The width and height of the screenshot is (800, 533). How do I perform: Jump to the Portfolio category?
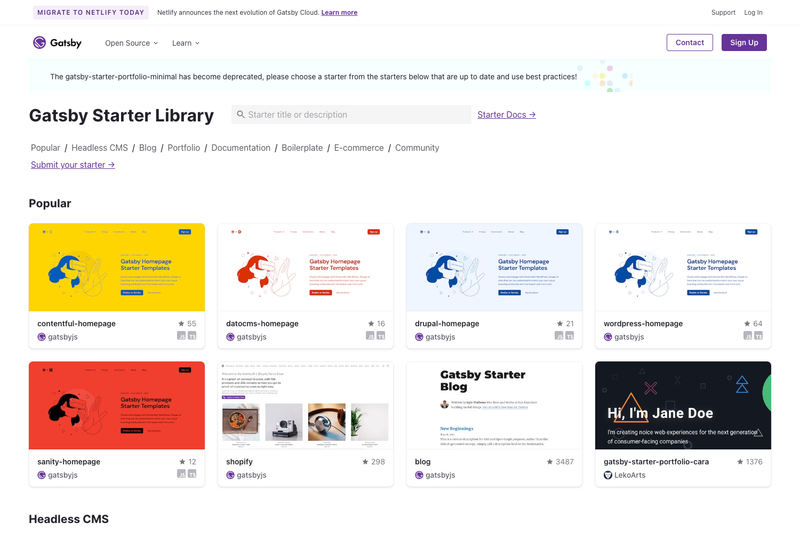[x=184, y=148]
